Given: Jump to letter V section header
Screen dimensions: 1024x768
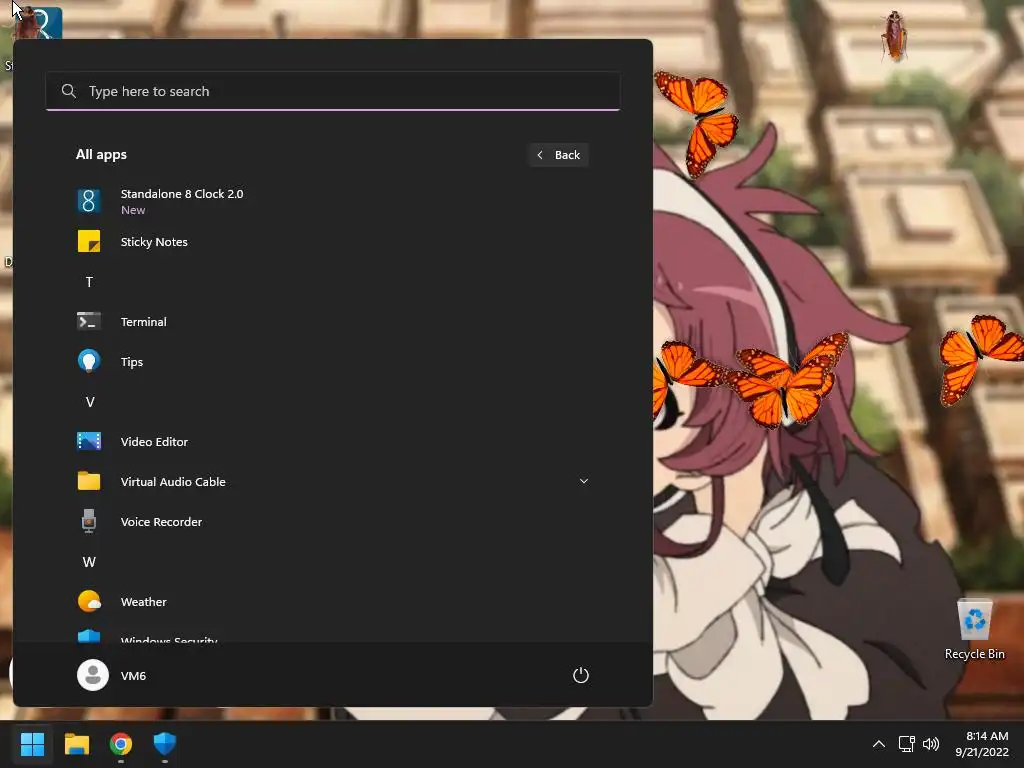Looking at the screenshot, I should coord(89,402).
